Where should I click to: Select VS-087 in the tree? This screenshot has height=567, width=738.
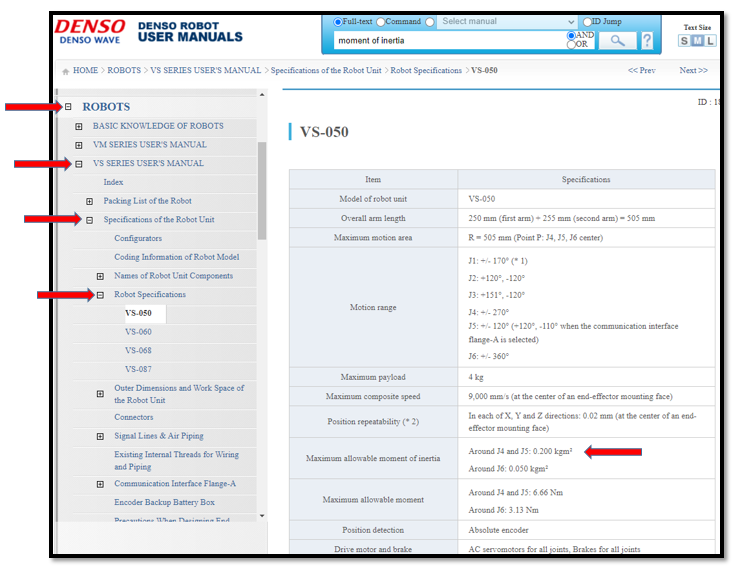tap(138, 369)
